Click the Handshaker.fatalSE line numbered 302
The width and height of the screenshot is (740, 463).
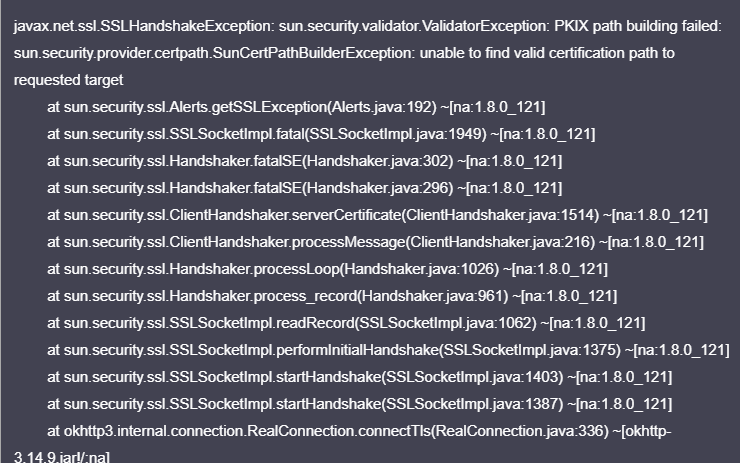pos(304,161)
